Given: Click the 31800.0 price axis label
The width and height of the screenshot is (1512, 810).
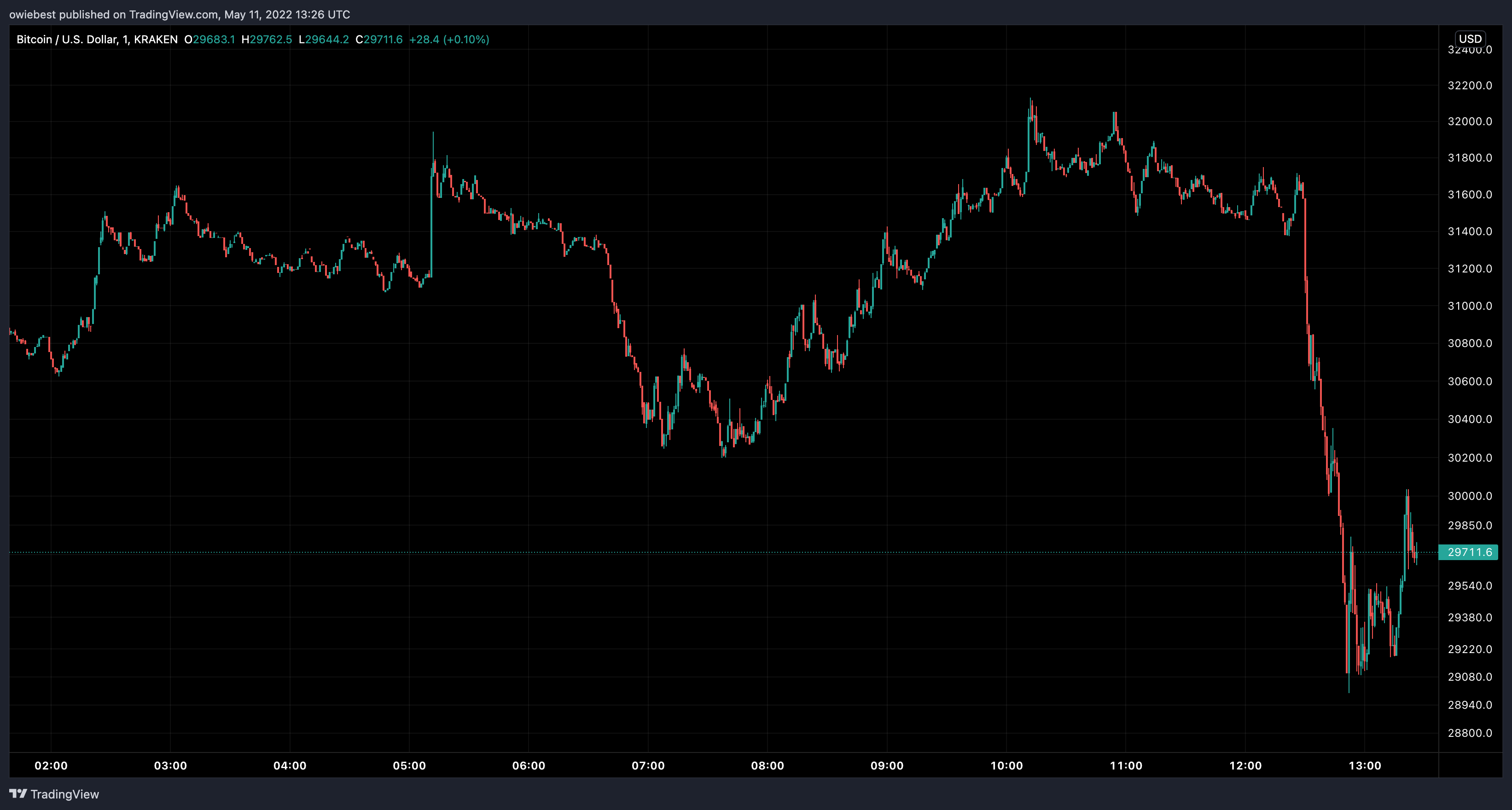Looking at the screenshot, I should click(1470, 158).
